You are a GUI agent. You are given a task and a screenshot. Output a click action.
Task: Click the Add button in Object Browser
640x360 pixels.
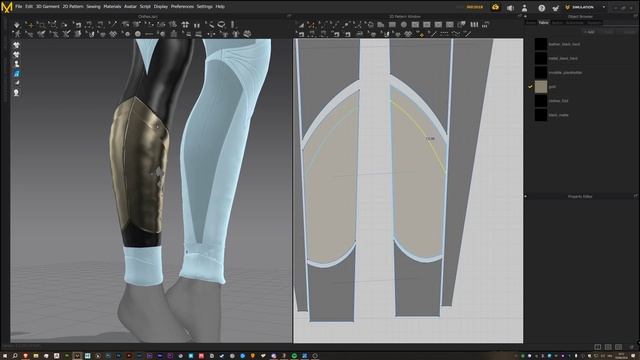589,32
